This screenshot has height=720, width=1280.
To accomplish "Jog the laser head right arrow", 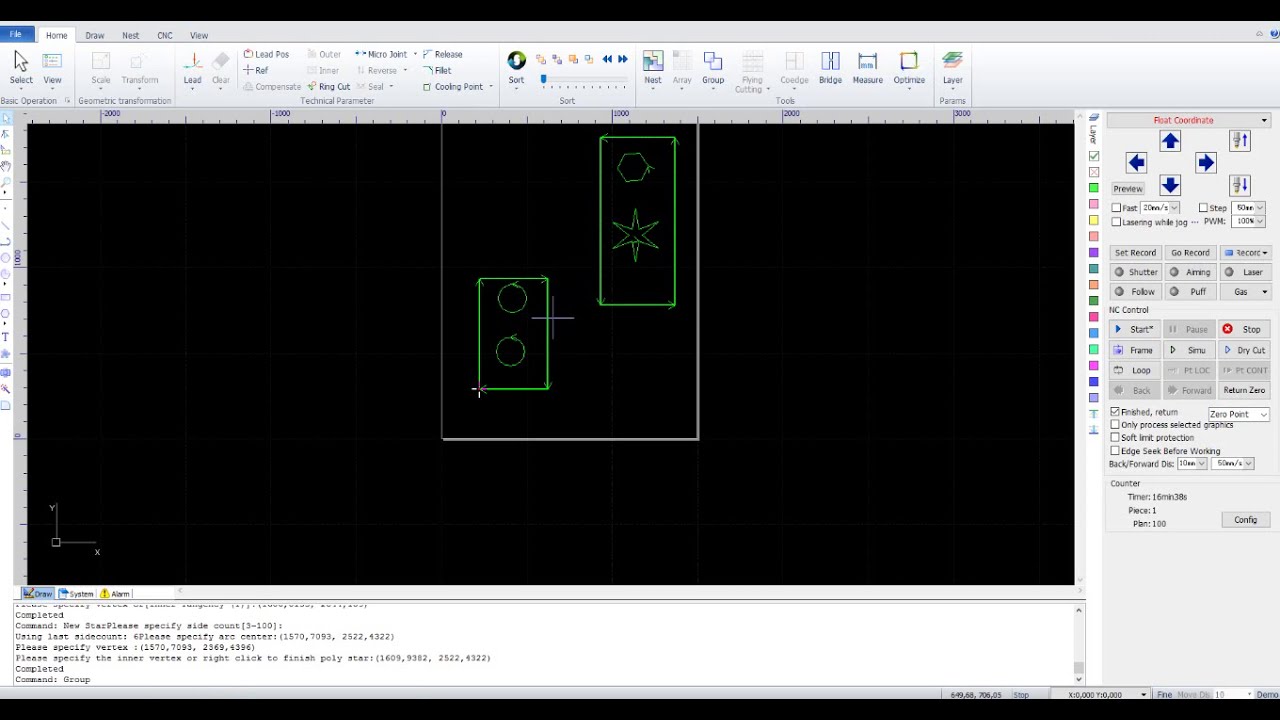I will coord(1205,162).
